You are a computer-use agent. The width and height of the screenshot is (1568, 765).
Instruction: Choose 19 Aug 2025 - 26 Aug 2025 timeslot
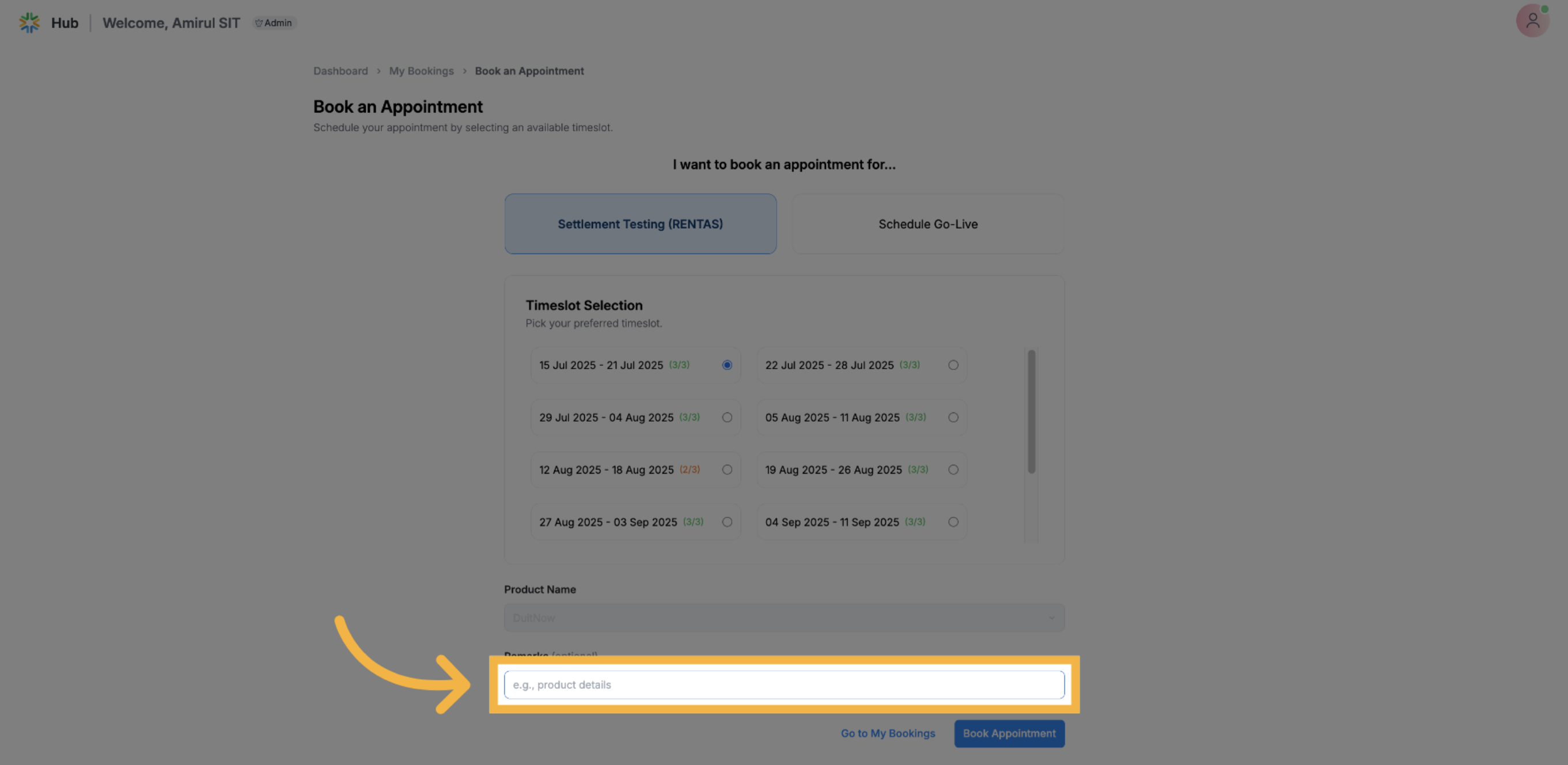[x=953, y=470]
